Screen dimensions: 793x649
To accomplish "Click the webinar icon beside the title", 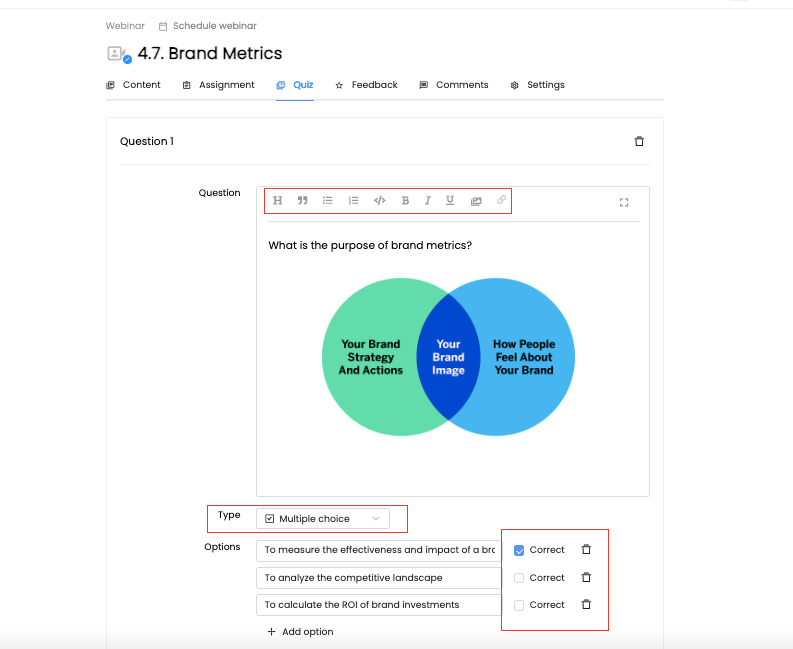I will (x=119, y=54).
